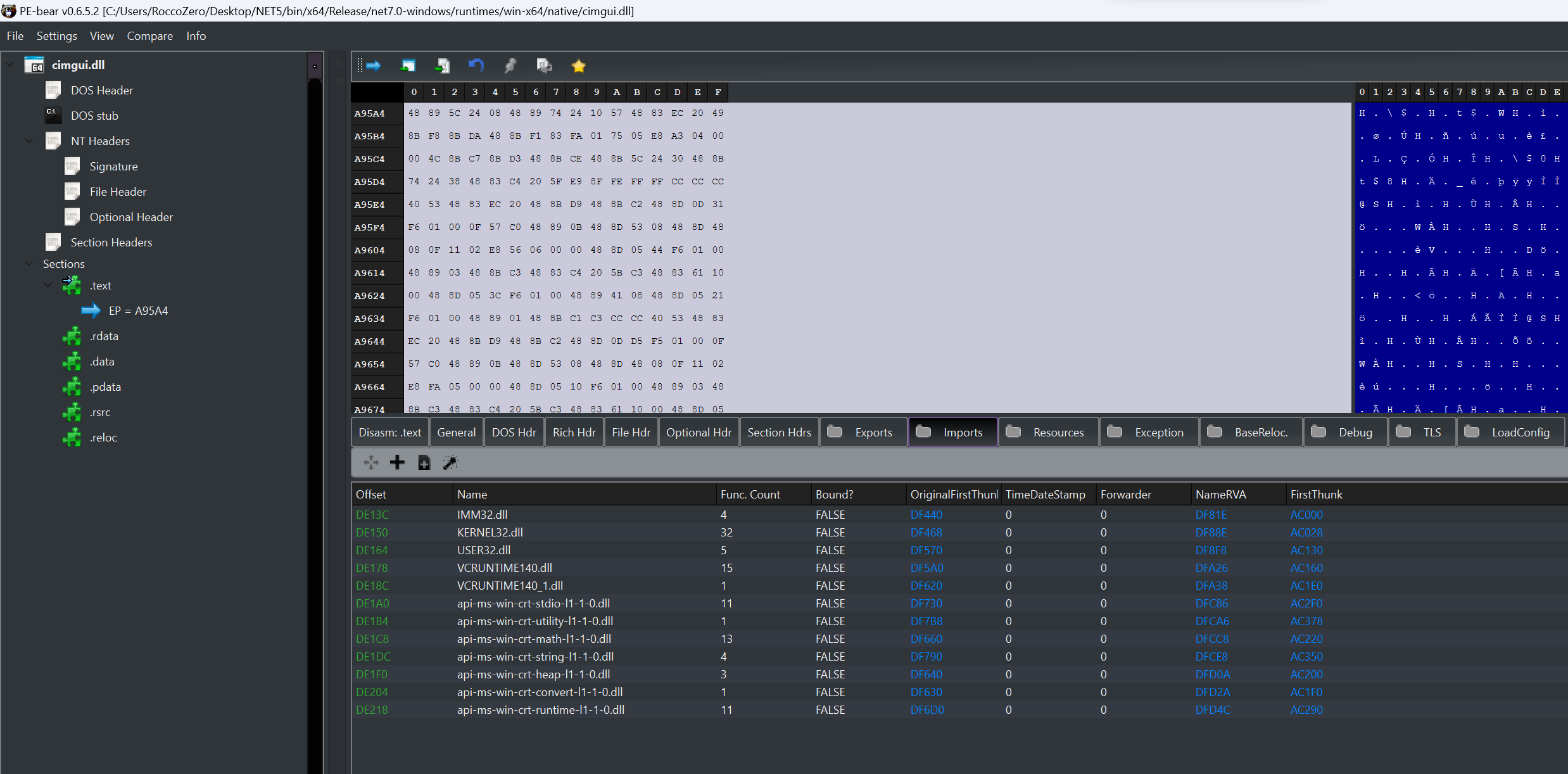Click the plus icon to add an import
This screenshot has width=1568, height=774.
click(x=398, y=463)
